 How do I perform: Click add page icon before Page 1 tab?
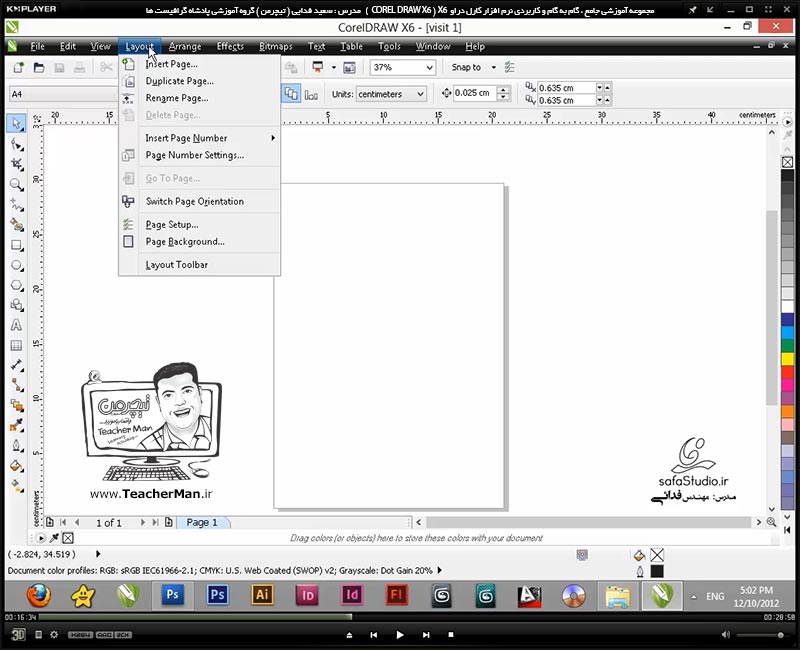[169, 522]
